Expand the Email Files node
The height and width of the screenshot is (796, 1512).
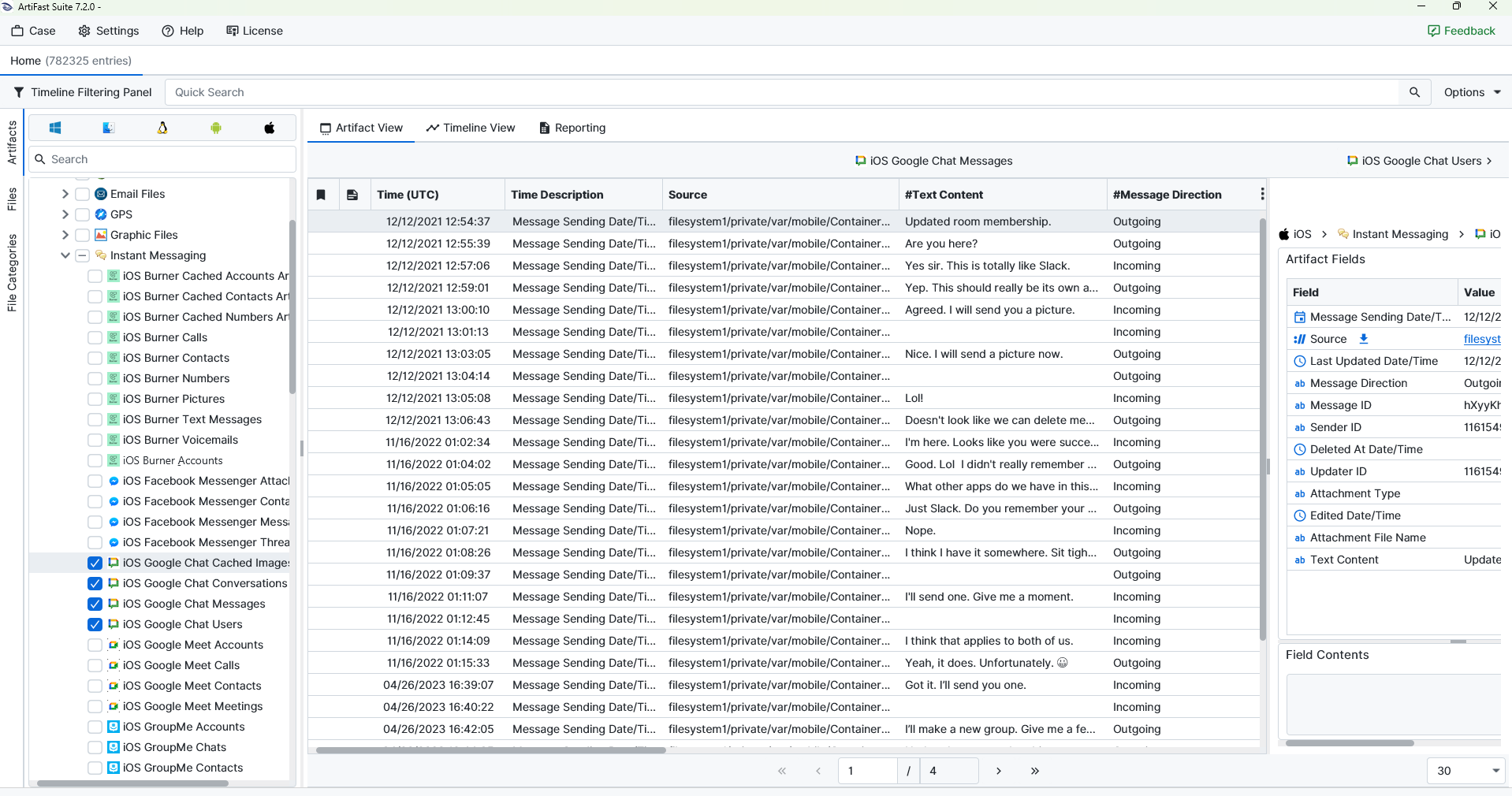point(65,194)
